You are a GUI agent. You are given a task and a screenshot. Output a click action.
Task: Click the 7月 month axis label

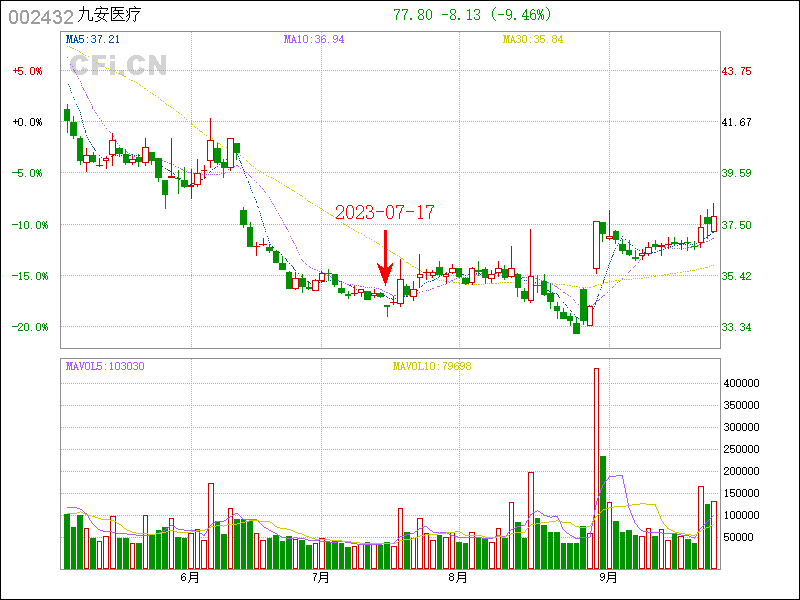[320, 578]
